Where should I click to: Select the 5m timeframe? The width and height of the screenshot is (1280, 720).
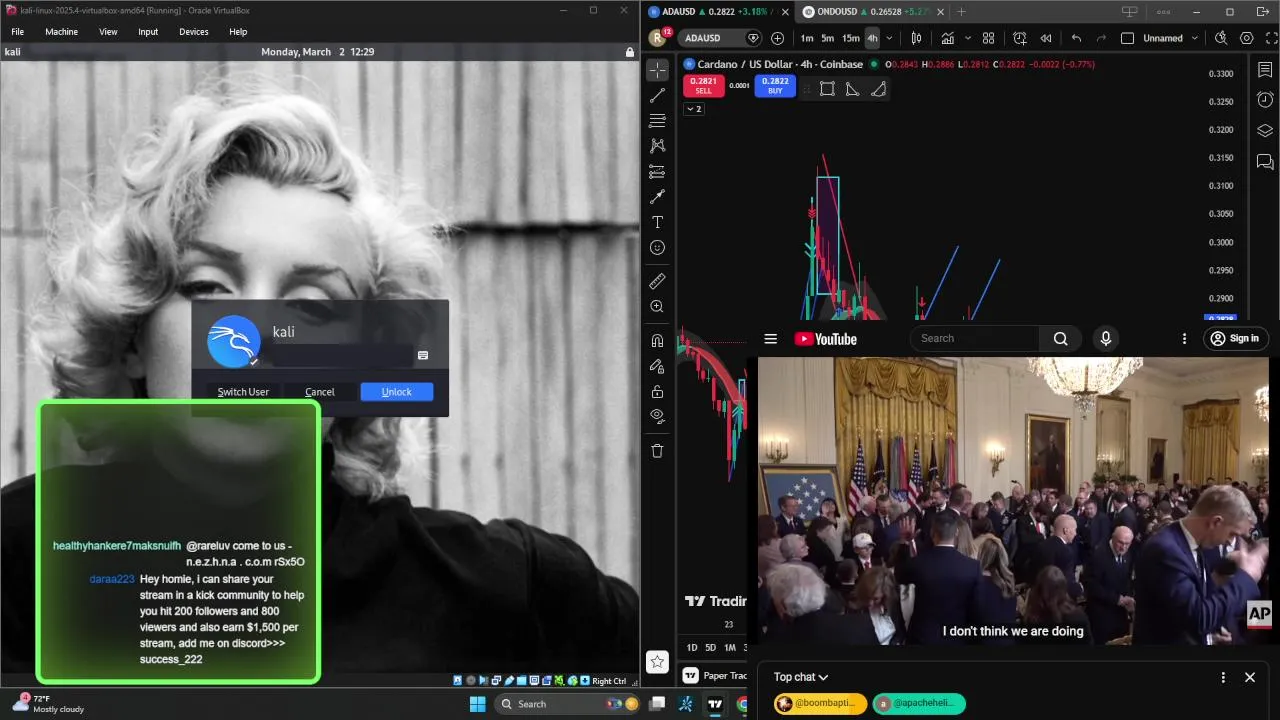tap(828, 38)
